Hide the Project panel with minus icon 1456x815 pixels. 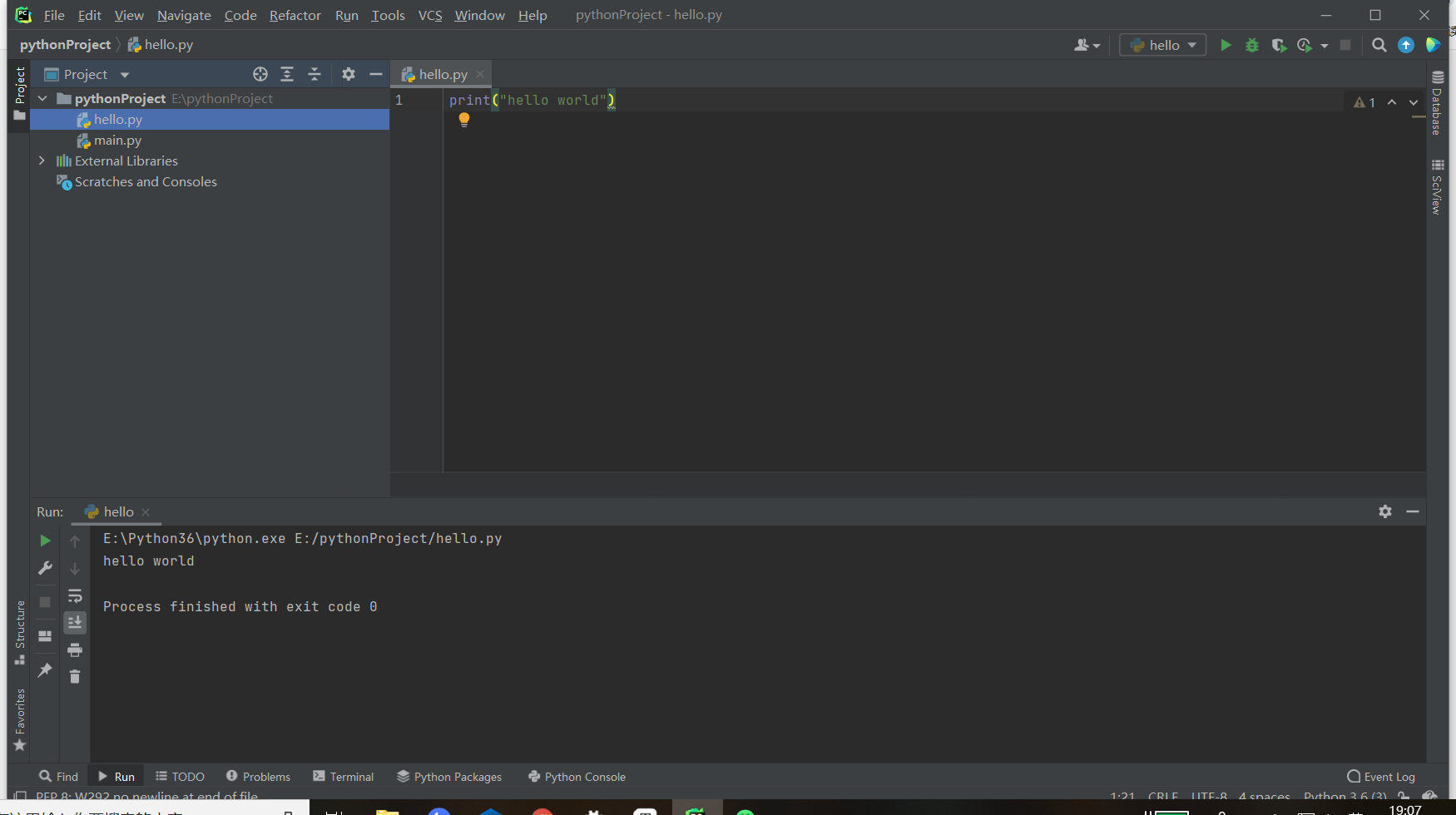(376, 74)
